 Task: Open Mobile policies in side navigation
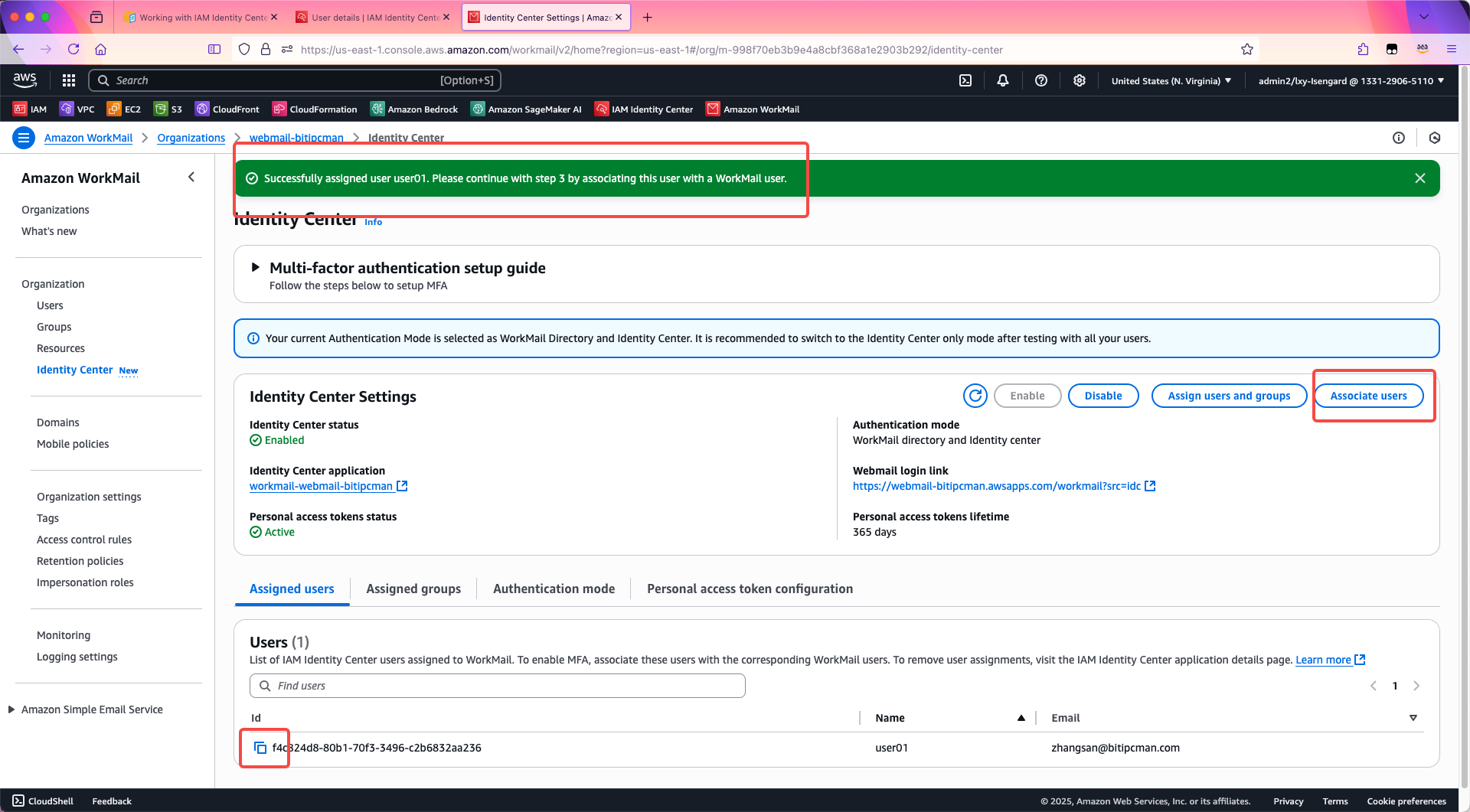[73, 444]
